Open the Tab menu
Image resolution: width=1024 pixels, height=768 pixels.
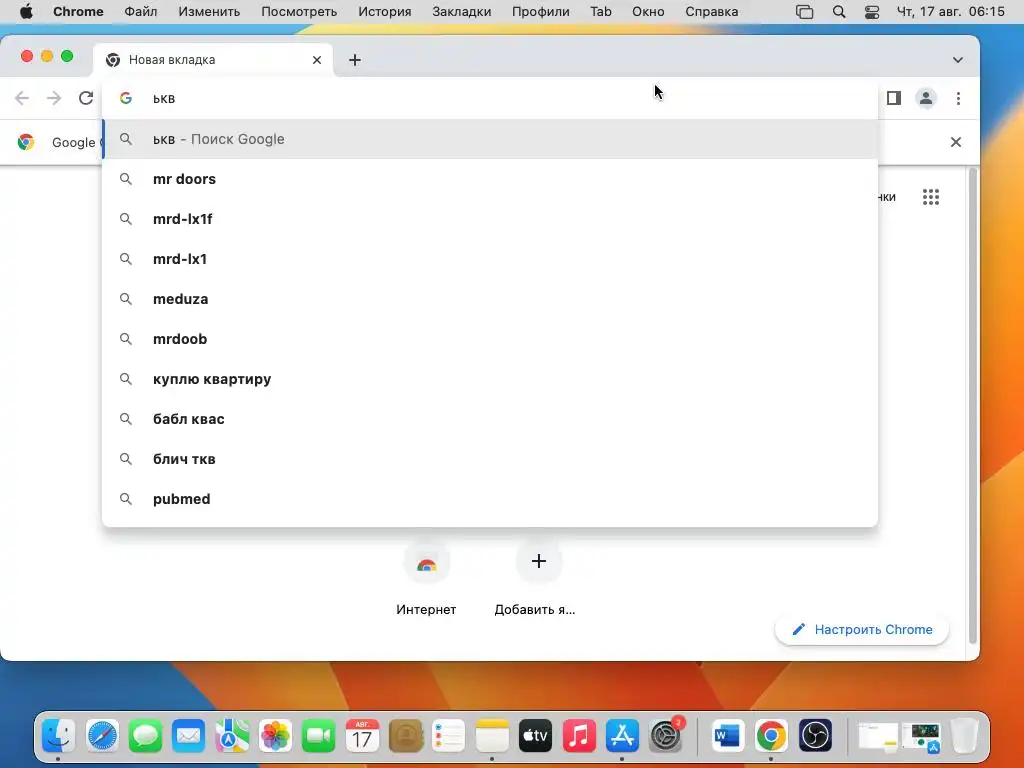coord(601,12)
